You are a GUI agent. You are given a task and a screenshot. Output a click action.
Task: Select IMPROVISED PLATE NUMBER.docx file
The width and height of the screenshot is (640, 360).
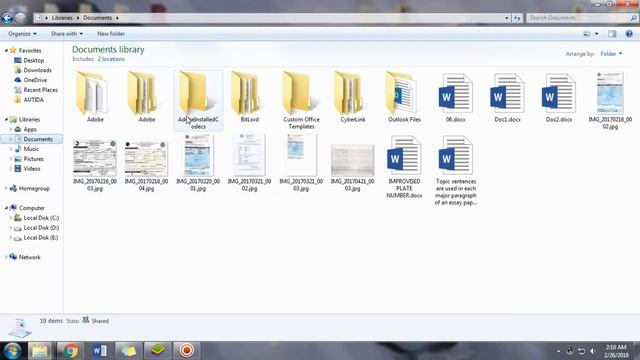tap(404, 167)
